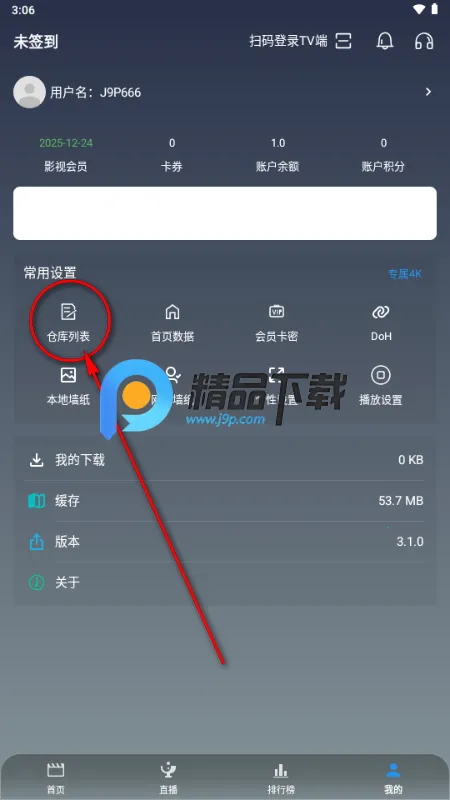Expand user profile with the right chevron
This screenshot has height=800, width=450.
pyautogui.click(x=429, y=92)
